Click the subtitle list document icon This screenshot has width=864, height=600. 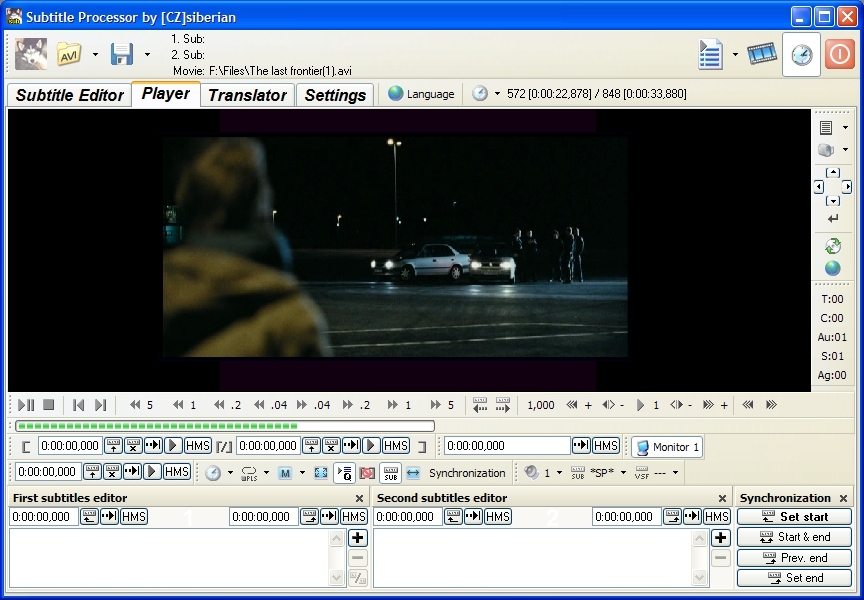(x=711, y=54)
